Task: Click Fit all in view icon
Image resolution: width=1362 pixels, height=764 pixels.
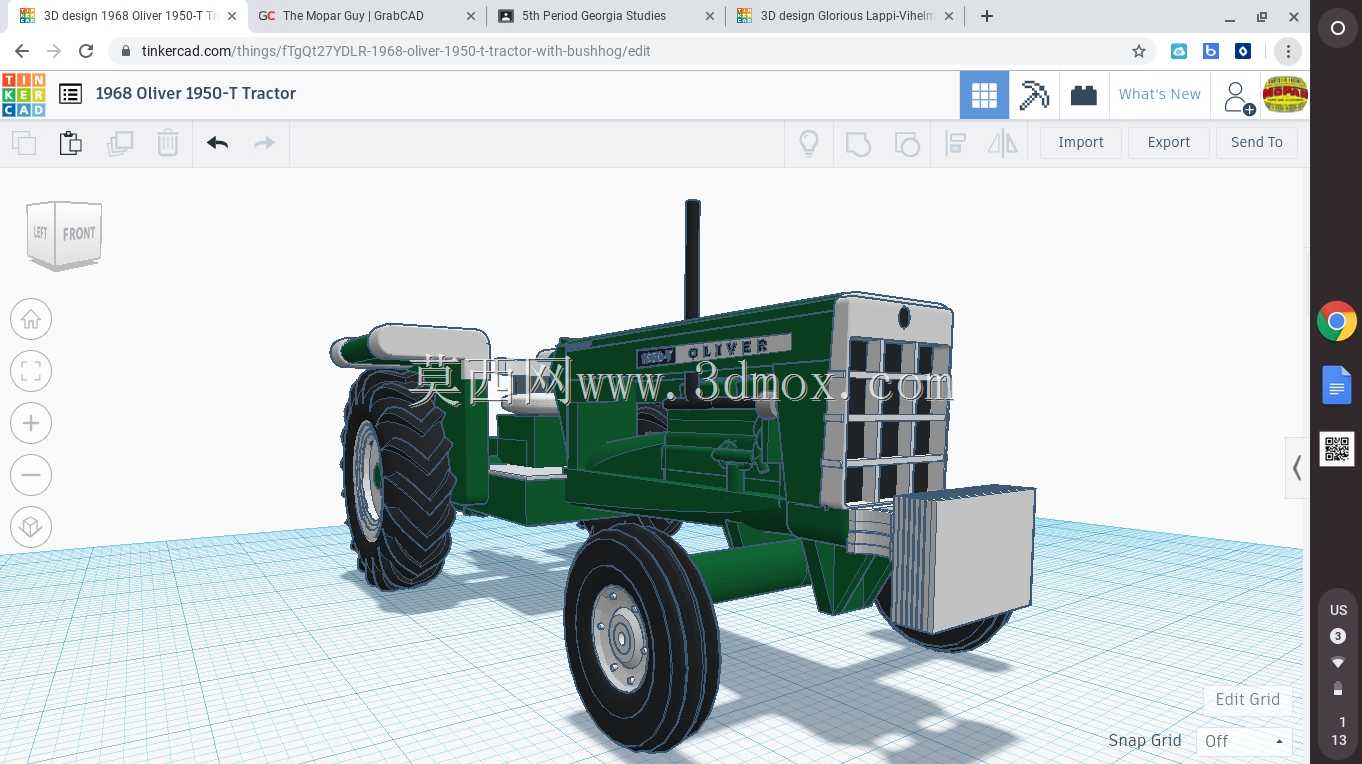Action: point(31,372)
